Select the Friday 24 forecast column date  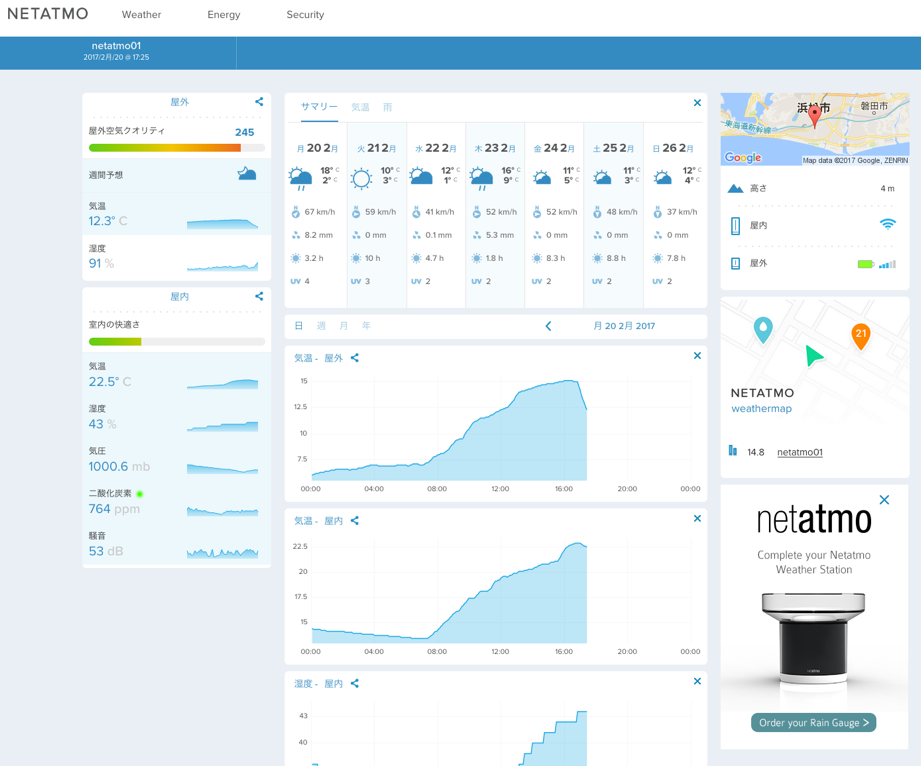[554, 148]
